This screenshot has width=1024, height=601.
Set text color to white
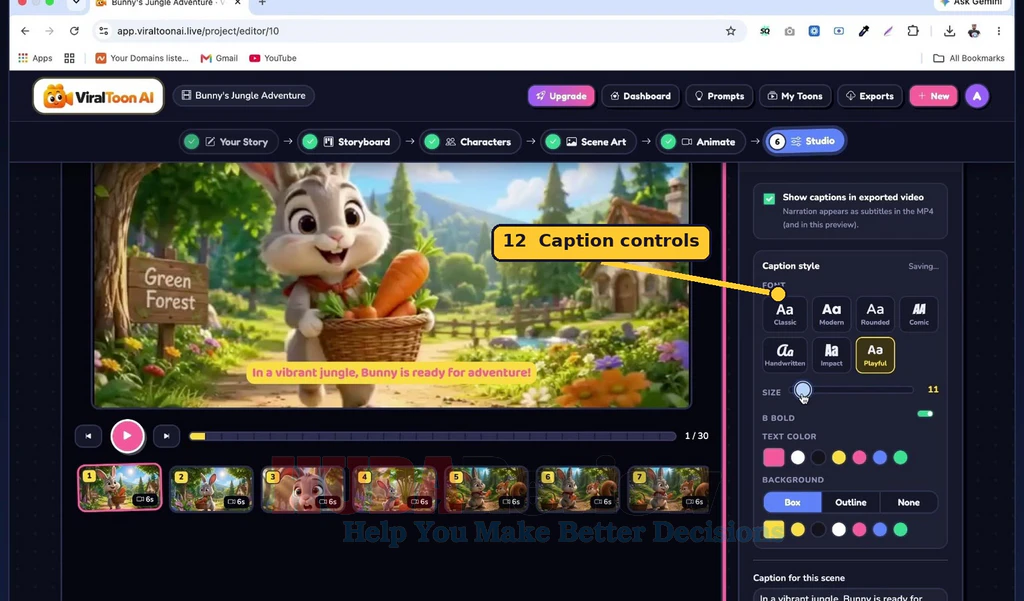pyautogui.click(x=797, y=457)
